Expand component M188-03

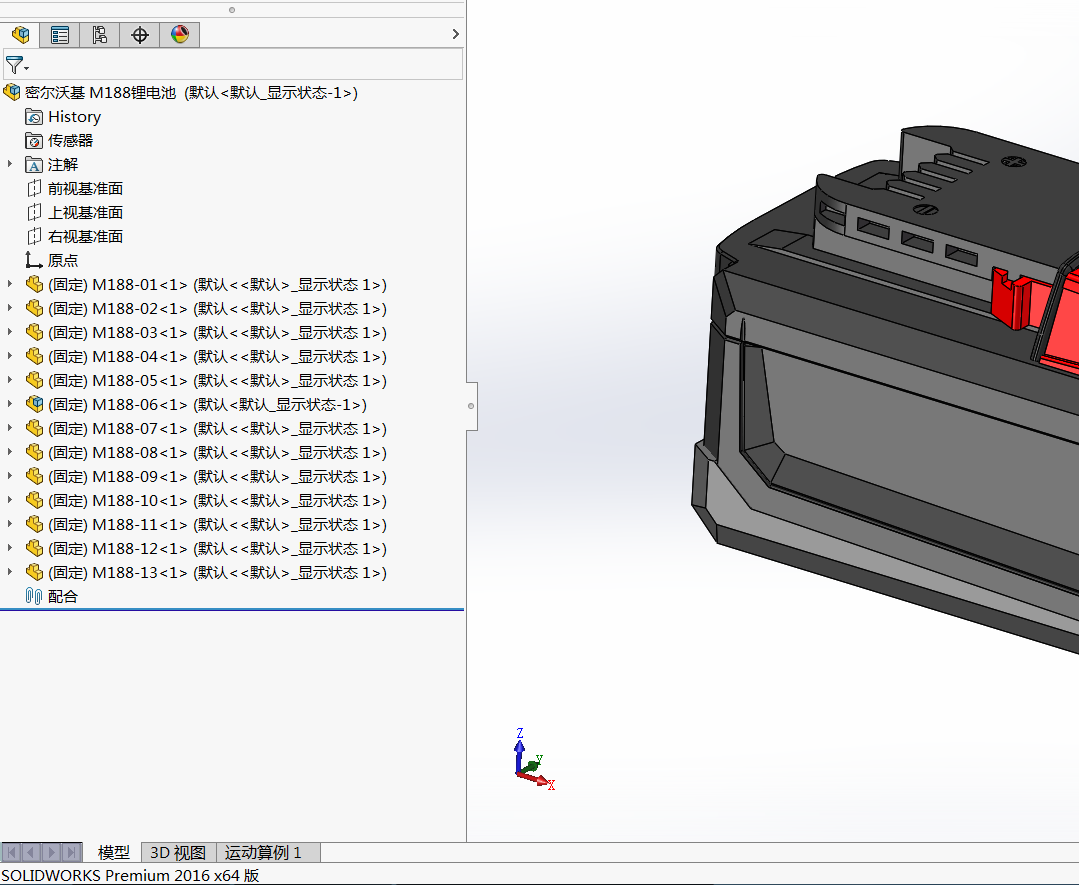click(x=10, y=332)
